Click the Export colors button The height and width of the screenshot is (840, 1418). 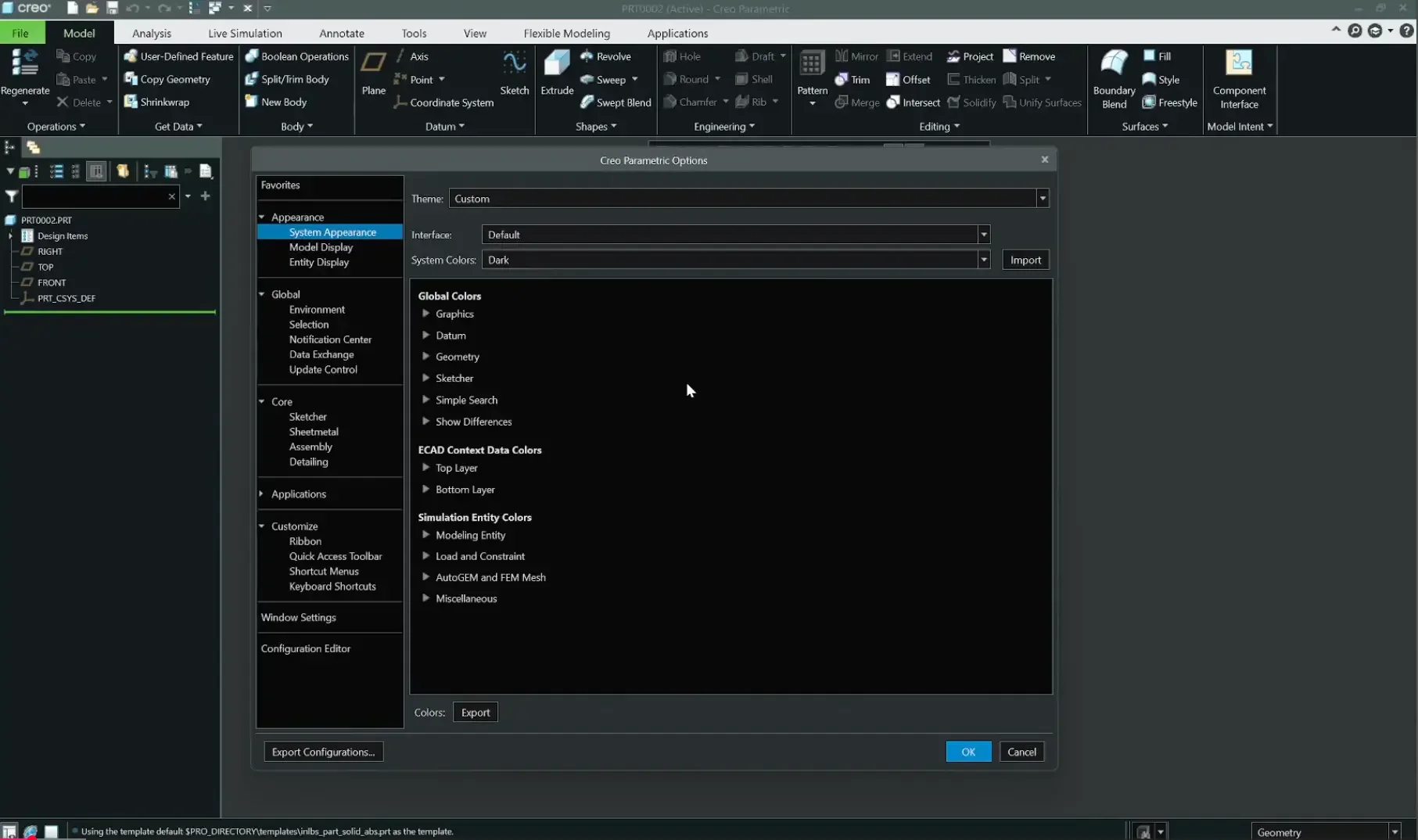pyautogui.click(x=476, y=713)
